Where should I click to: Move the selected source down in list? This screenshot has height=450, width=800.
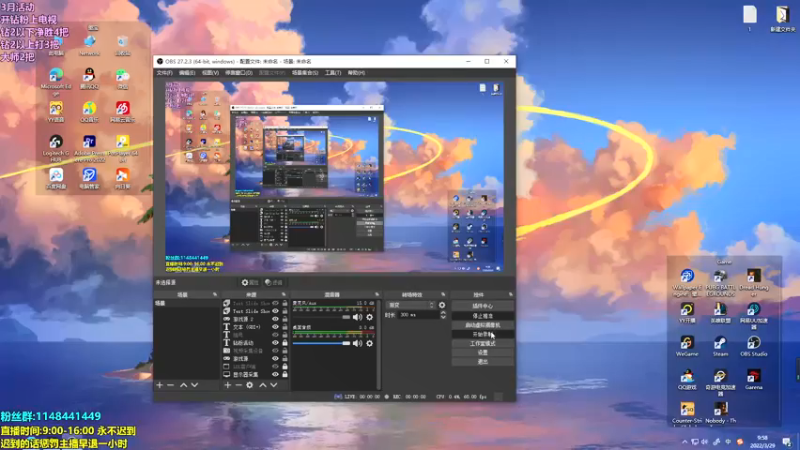pyautogui.click(x=273, y=385)
